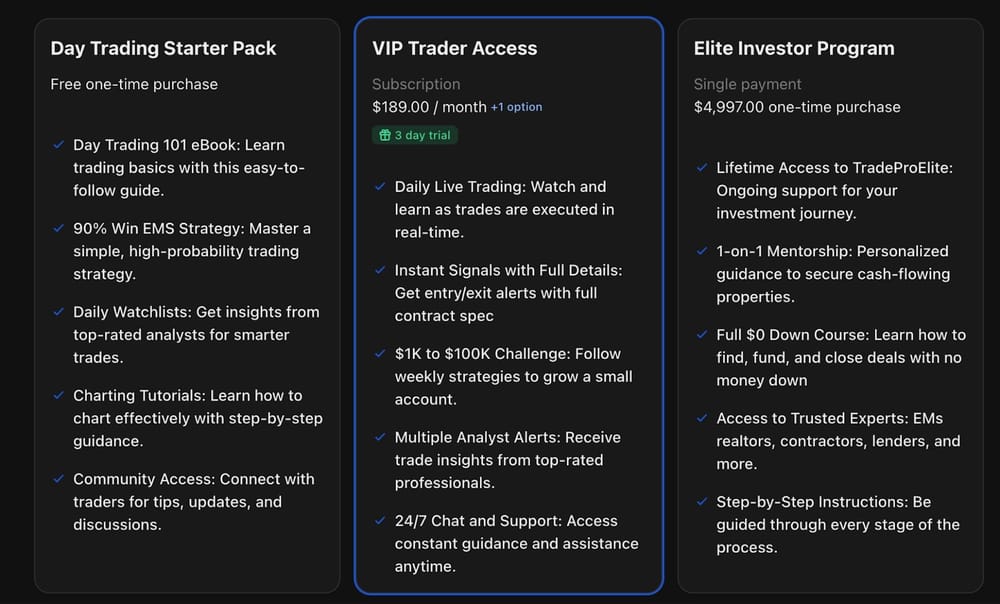Click the 3 day trial badge
The width and height of the screenshot is (1000, 604).
coord(414,134)
